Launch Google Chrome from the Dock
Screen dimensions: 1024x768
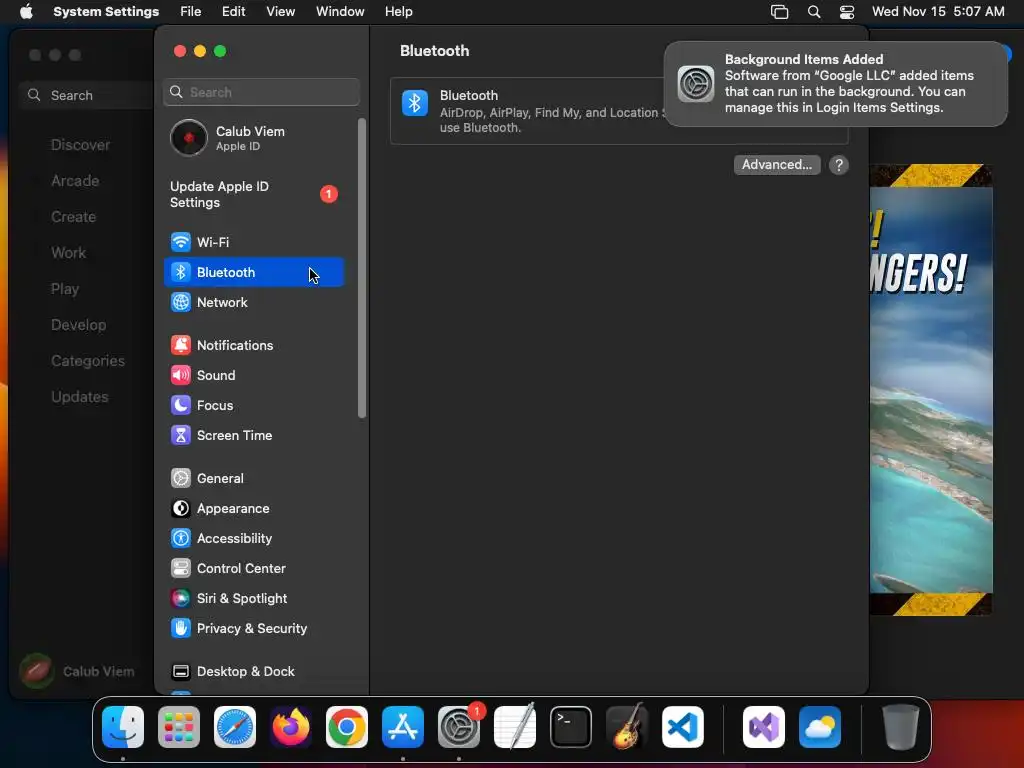tap(347, 727)
